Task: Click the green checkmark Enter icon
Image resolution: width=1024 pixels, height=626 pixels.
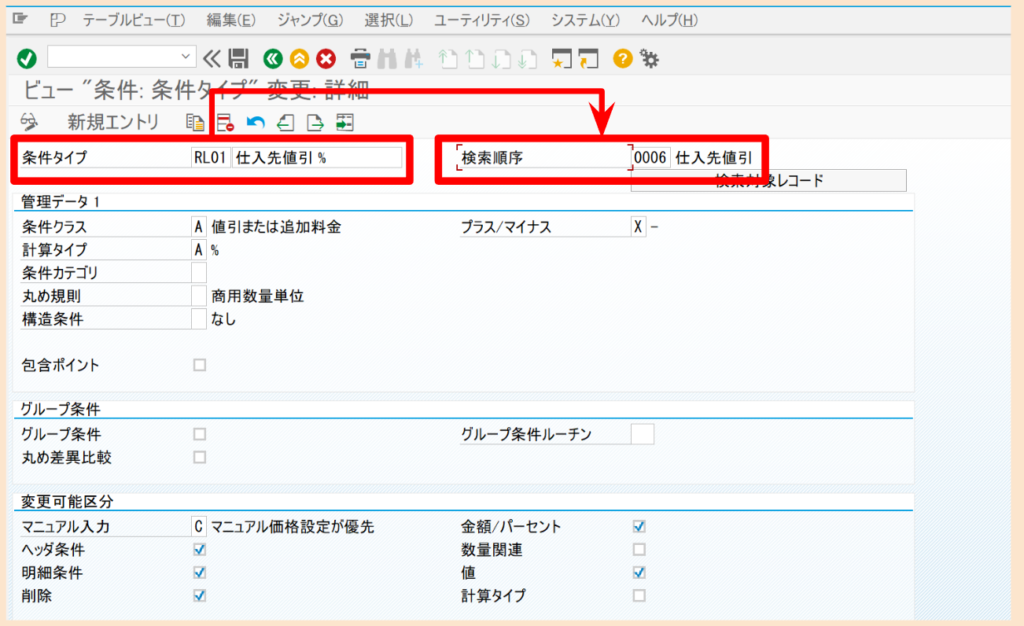Action: [x=27, y=59]
